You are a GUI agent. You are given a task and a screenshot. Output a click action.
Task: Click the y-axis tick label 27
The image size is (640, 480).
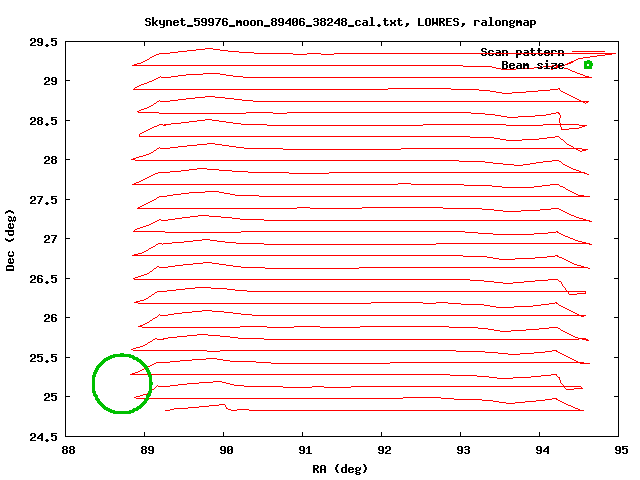point(50,239)
